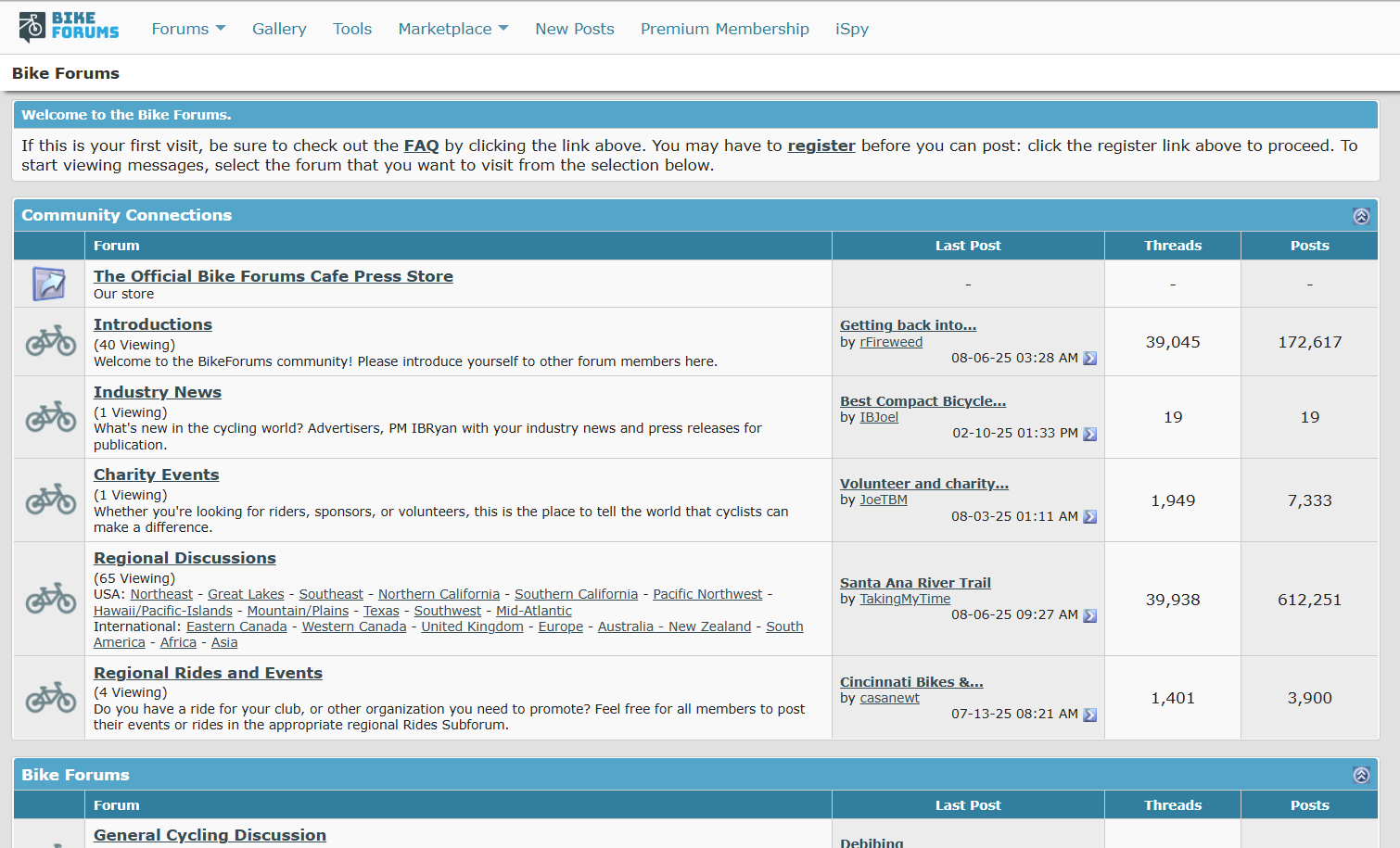1400x848 pixels.
Task: Open the Getting back into... thread
Action: point(908,325)
